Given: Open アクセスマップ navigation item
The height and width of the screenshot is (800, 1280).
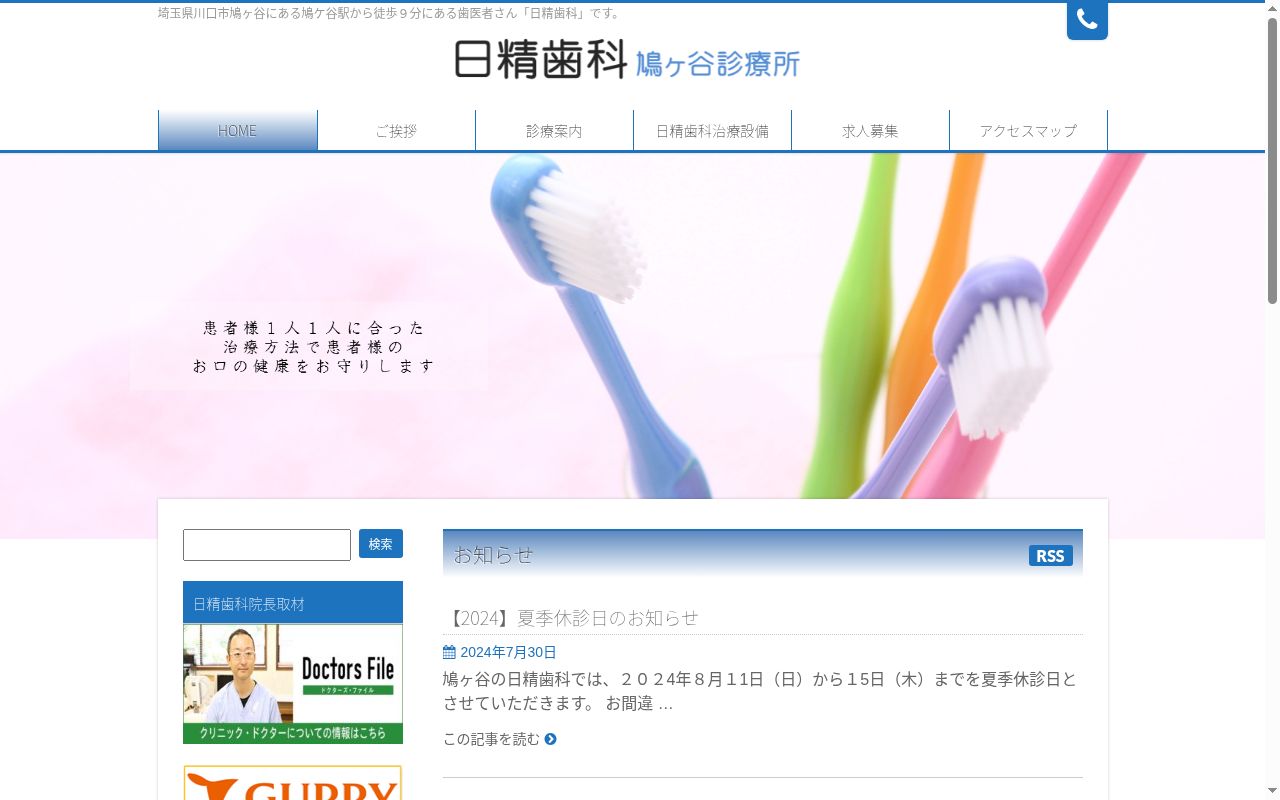Looking at the screenshot, I should [1028, 130].
